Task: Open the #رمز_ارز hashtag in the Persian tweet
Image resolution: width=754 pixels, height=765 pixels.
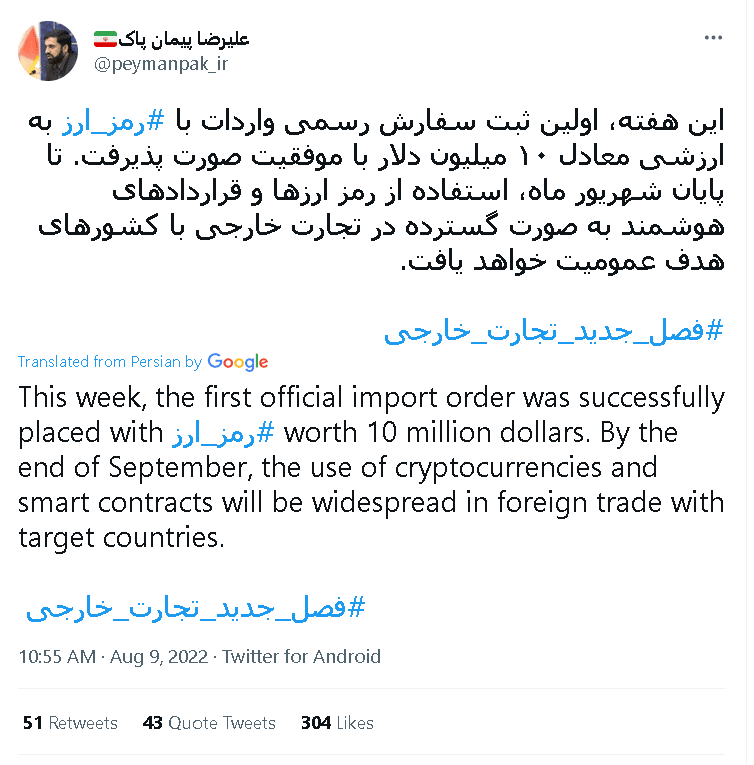Action: point(113,121)
